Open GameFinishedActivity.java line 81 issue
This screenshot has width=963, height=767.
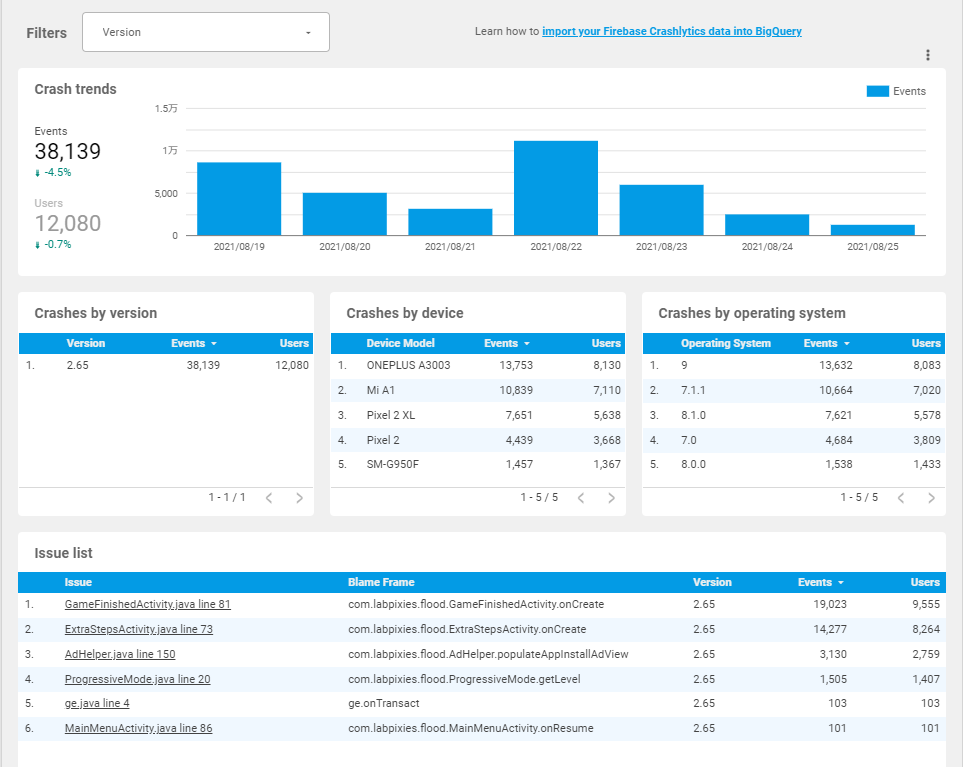(x=147, y=604)
